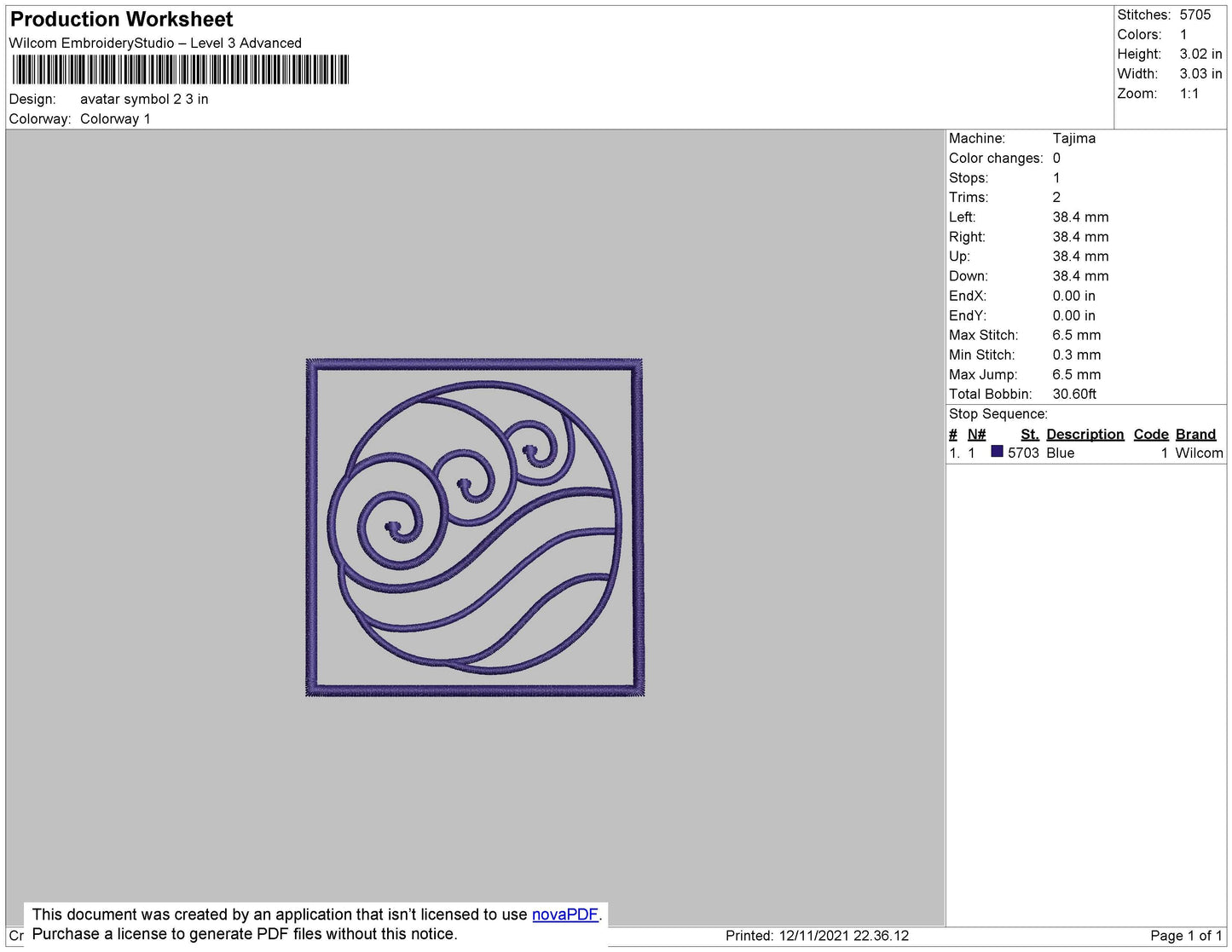Select the Color changes value 0
The height and width of the screenshot is (952, 1232).
pos(1056,158)
